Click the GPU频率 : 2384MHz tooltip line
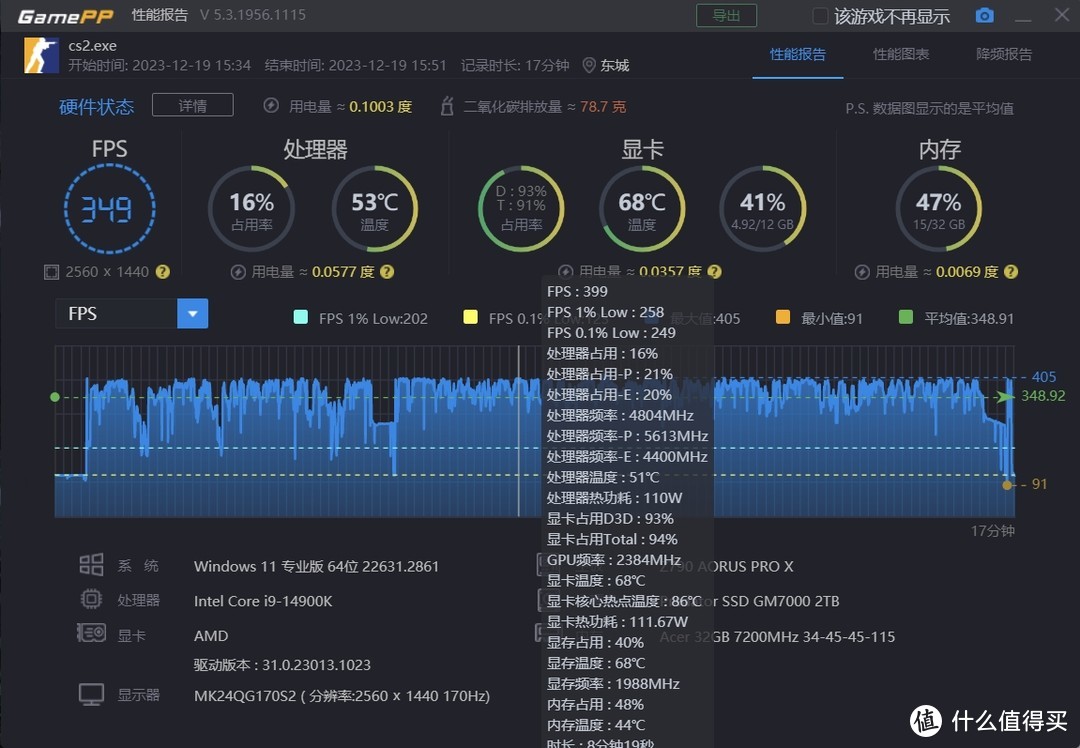This screenshot has width=1080, height=748. pyautogui.click(x=614, y=560)
